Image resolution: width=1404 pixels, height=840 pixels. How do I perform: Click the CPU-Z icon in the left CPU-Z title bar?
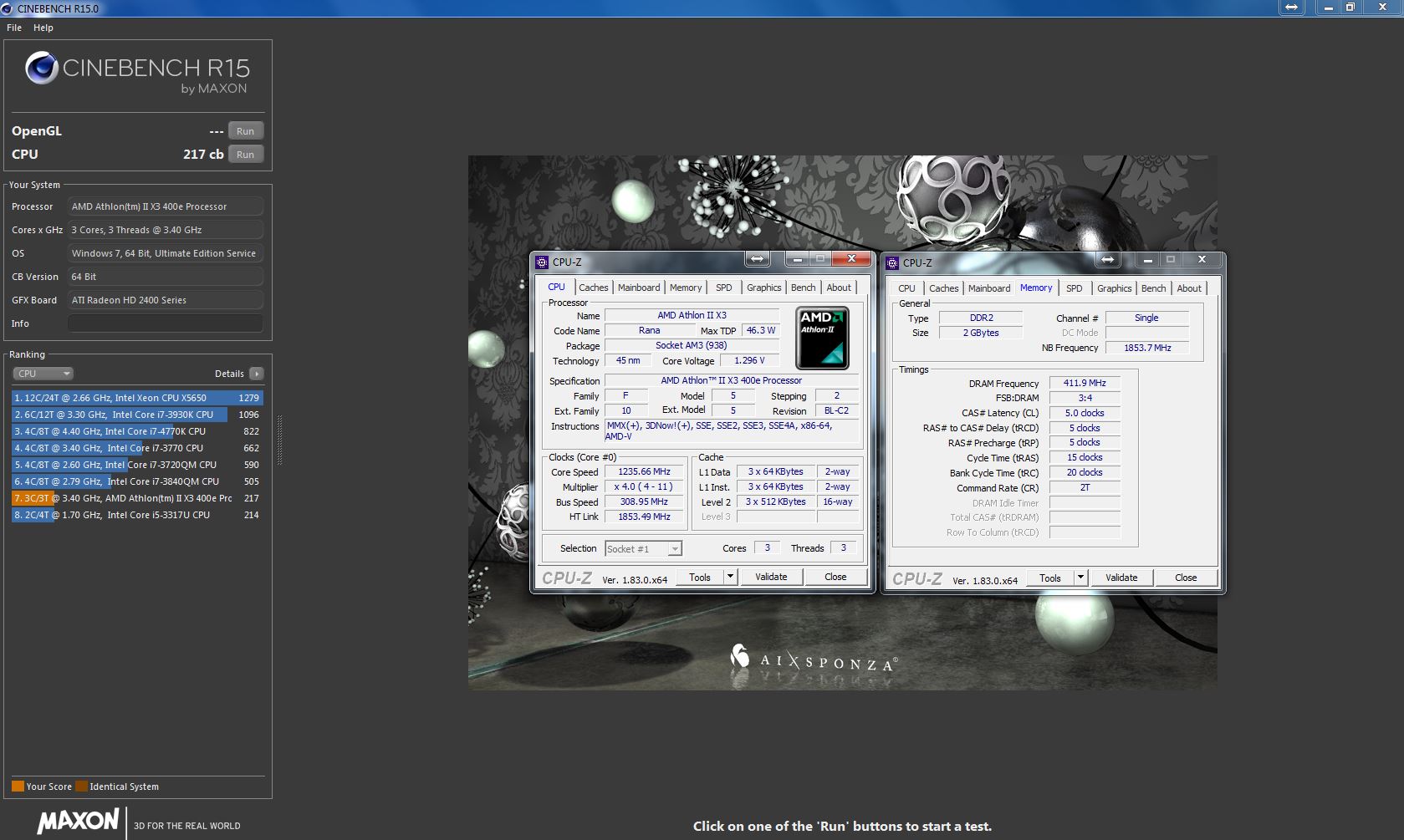coord(542,262)
